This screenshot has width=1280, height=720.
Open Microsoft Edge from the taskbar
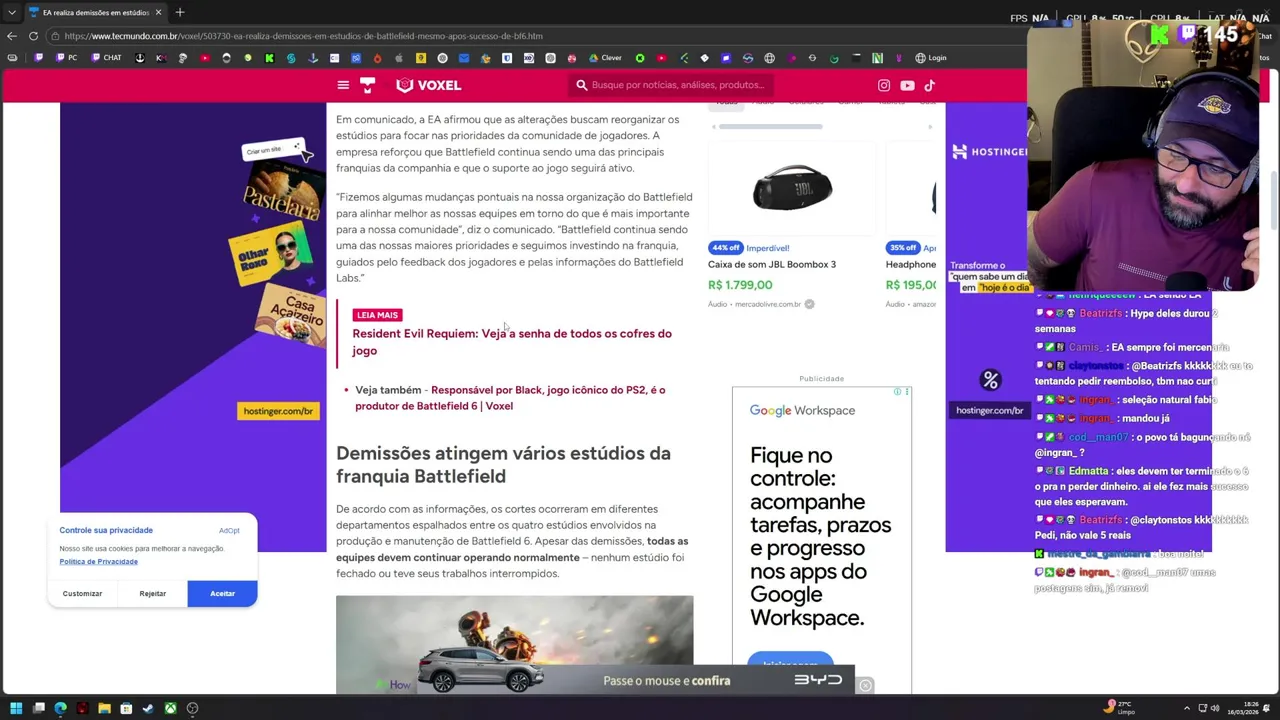click(x=60, y=708)
